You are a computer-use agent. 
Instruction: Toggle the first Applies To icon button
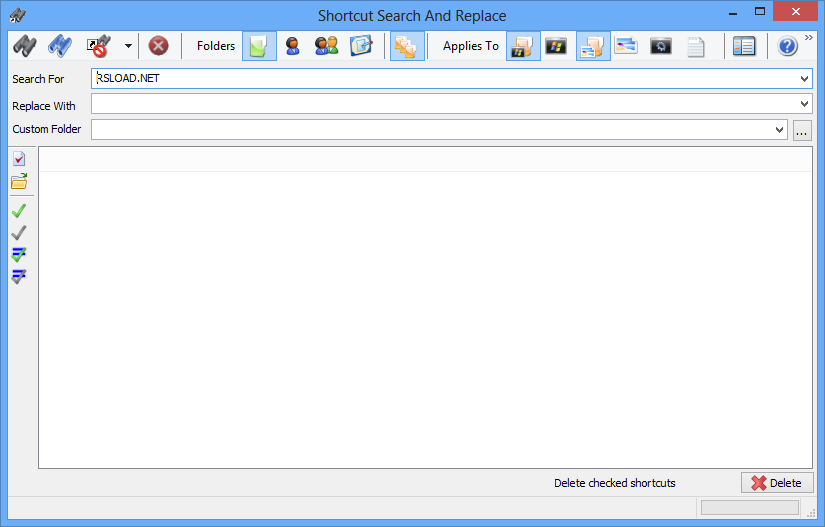tap(523, 46)
